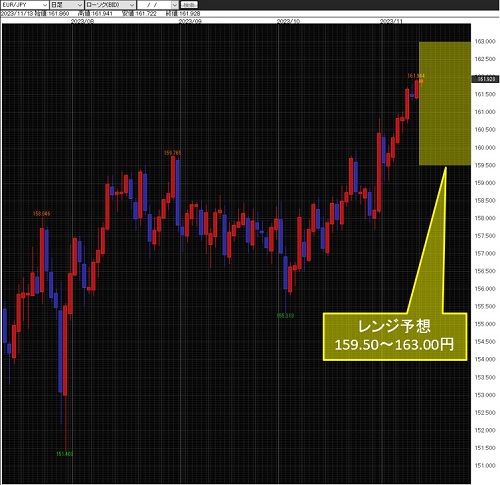
Task: Click the date input field with slashes
Action: point(154,5)
